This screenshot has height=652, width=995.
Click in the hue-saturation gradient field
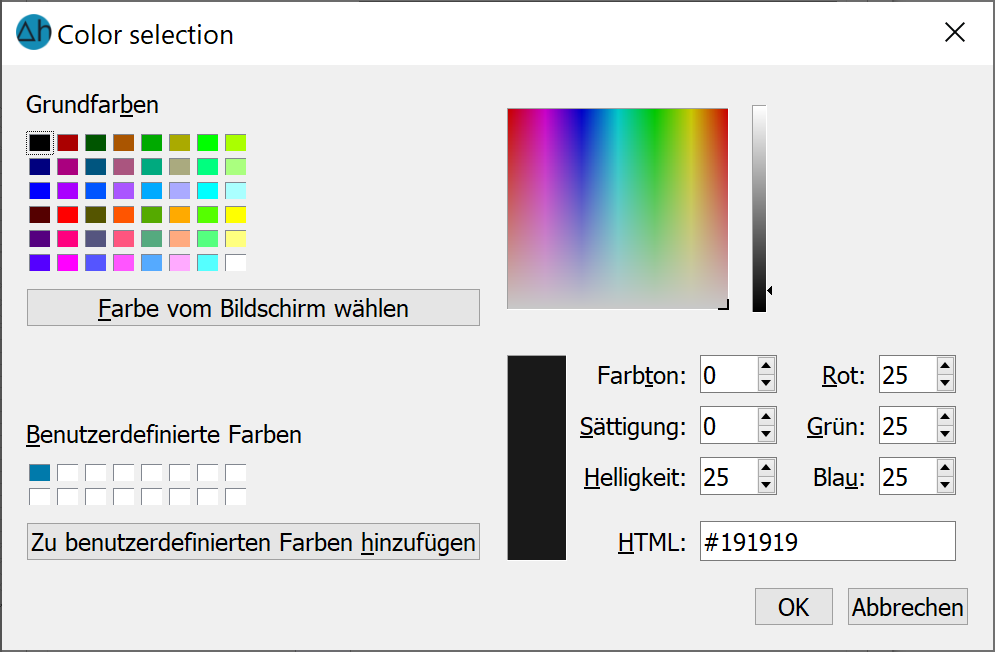617,208
